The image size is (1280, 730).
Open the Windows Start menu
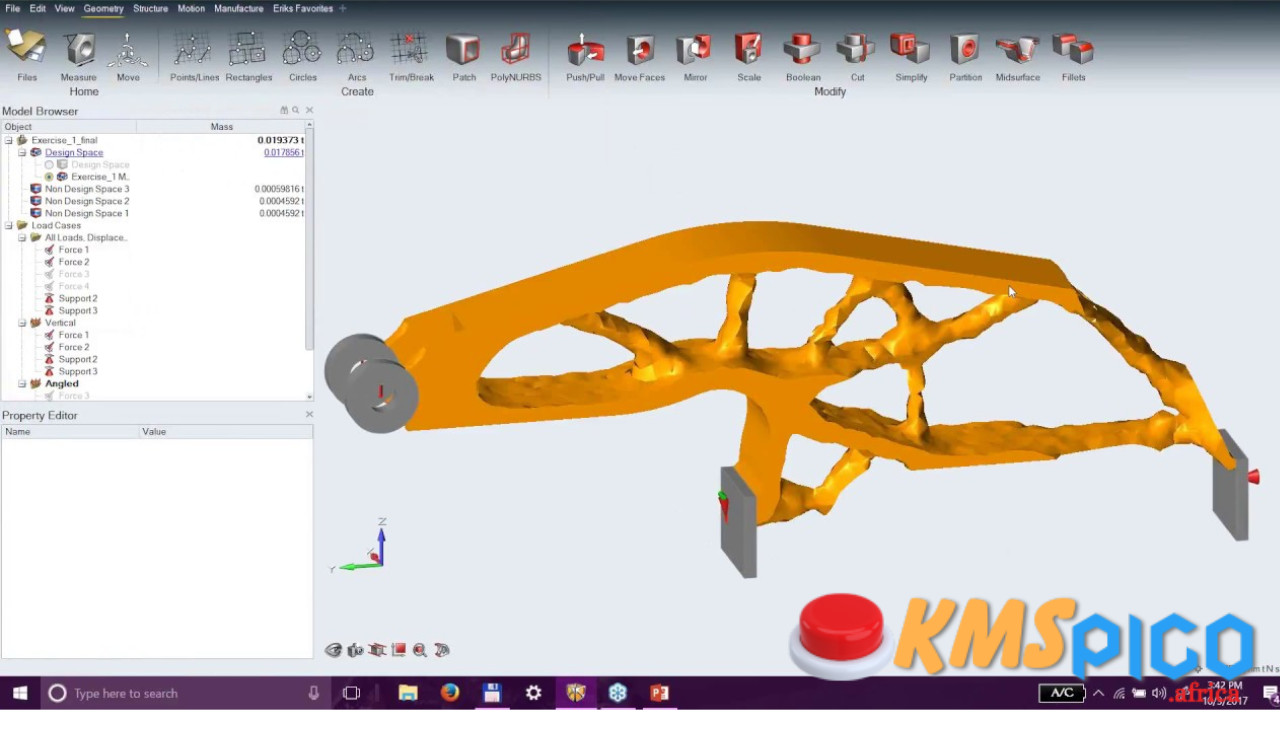click(20, 693)
